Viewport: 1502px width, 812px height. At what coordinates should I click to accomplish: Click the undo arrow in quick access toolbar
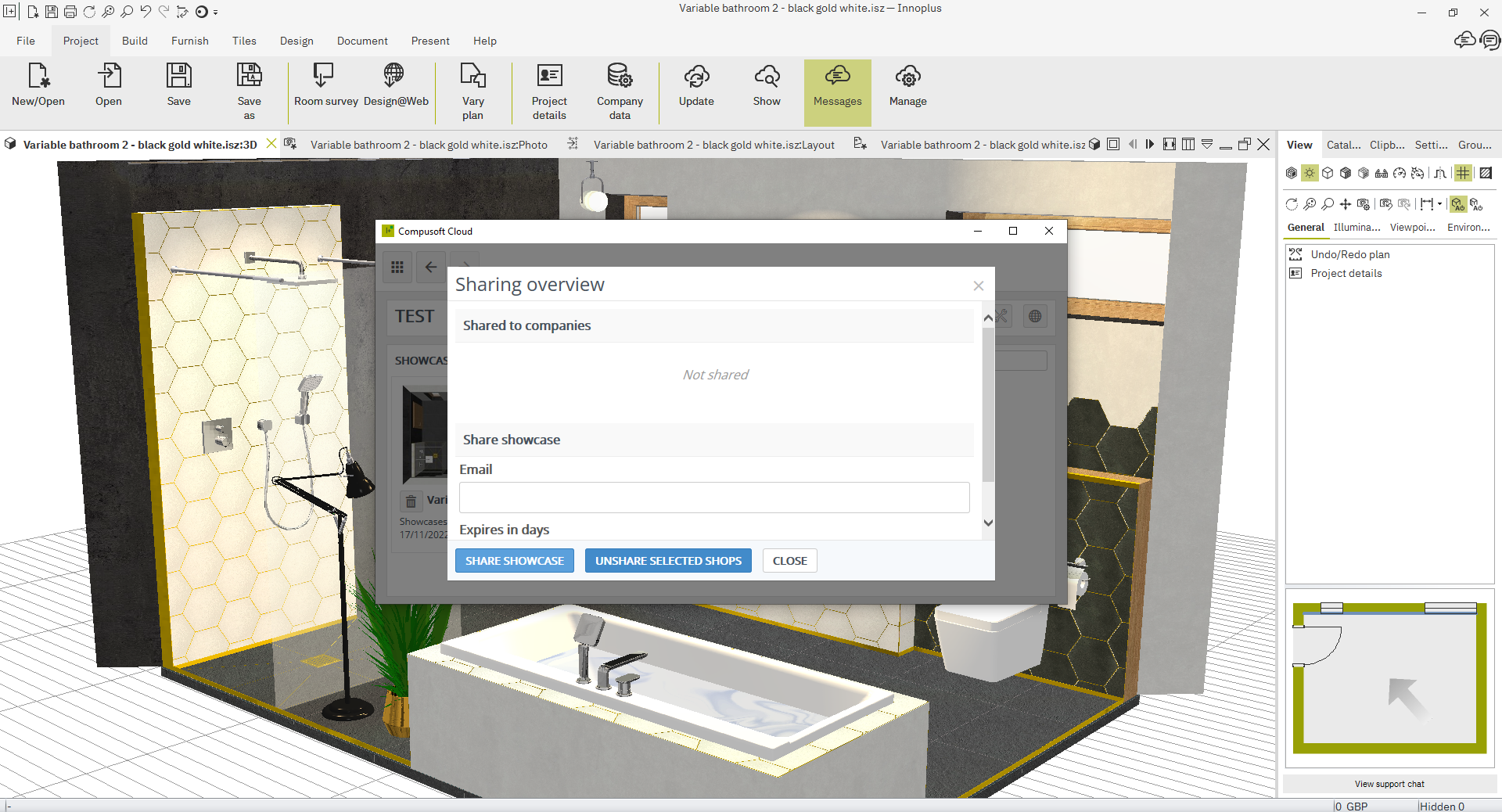click(146, 12)
